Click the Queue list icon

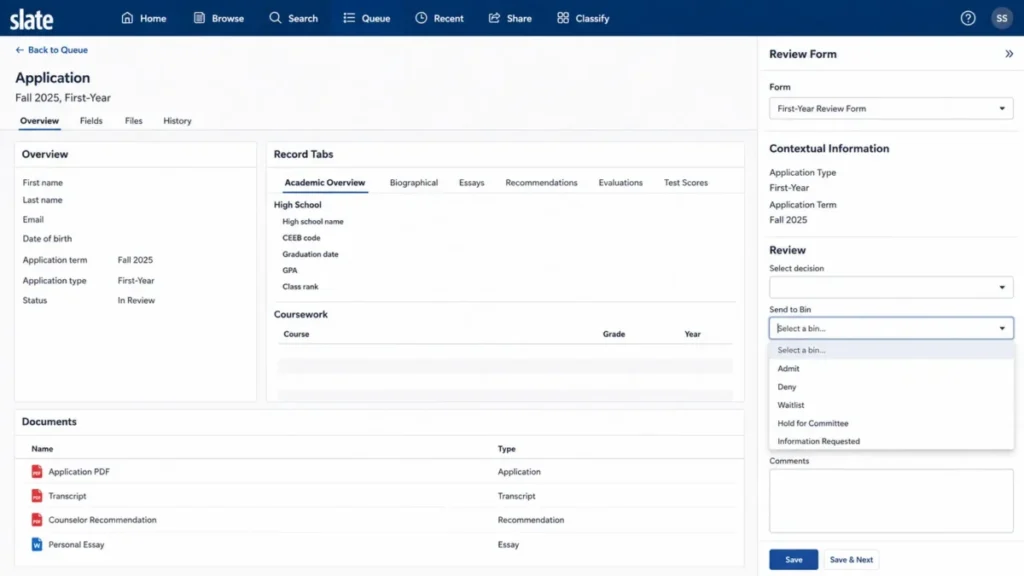(349, 18)
